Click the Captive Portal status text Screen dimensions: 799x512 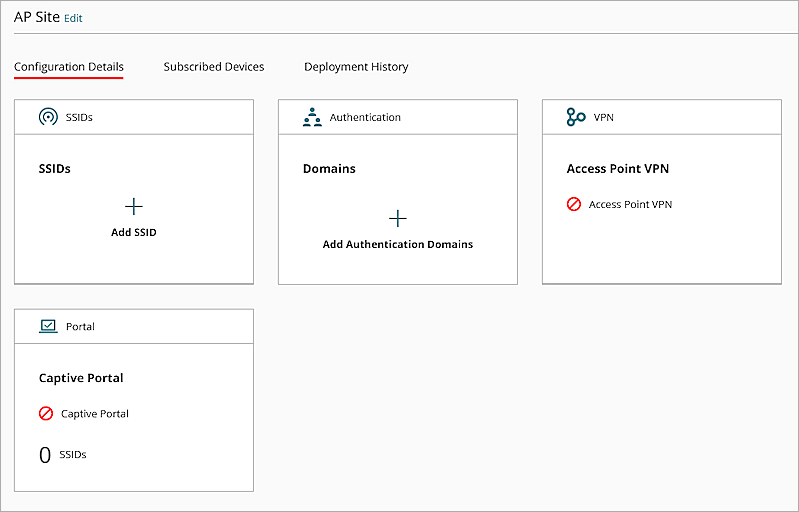click(x=95, y=414)
